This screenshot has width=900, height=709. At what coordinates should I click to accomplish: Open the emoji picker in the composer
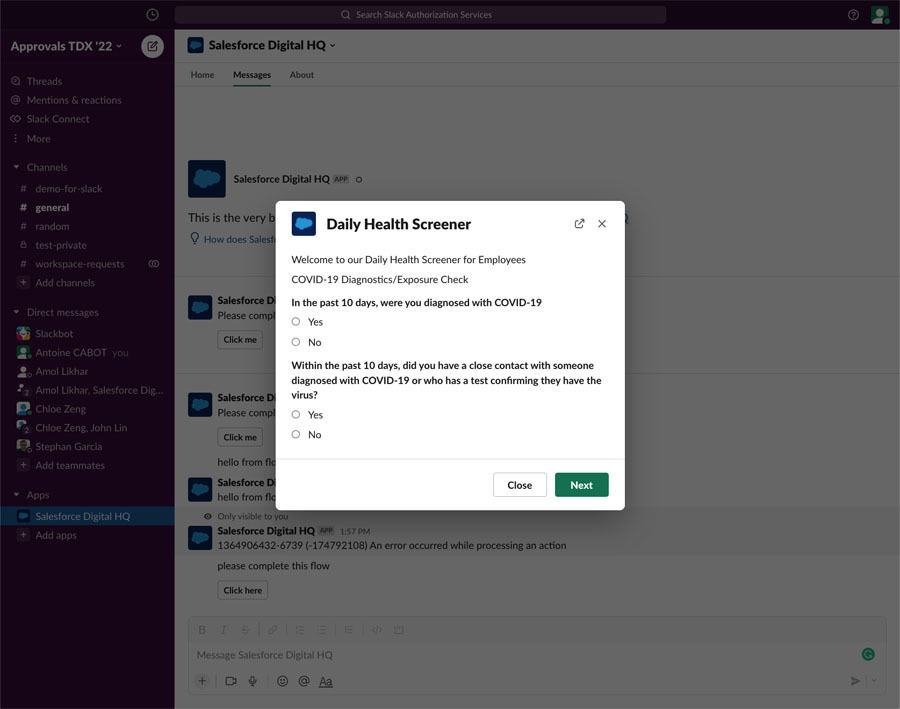coord(282,681)
